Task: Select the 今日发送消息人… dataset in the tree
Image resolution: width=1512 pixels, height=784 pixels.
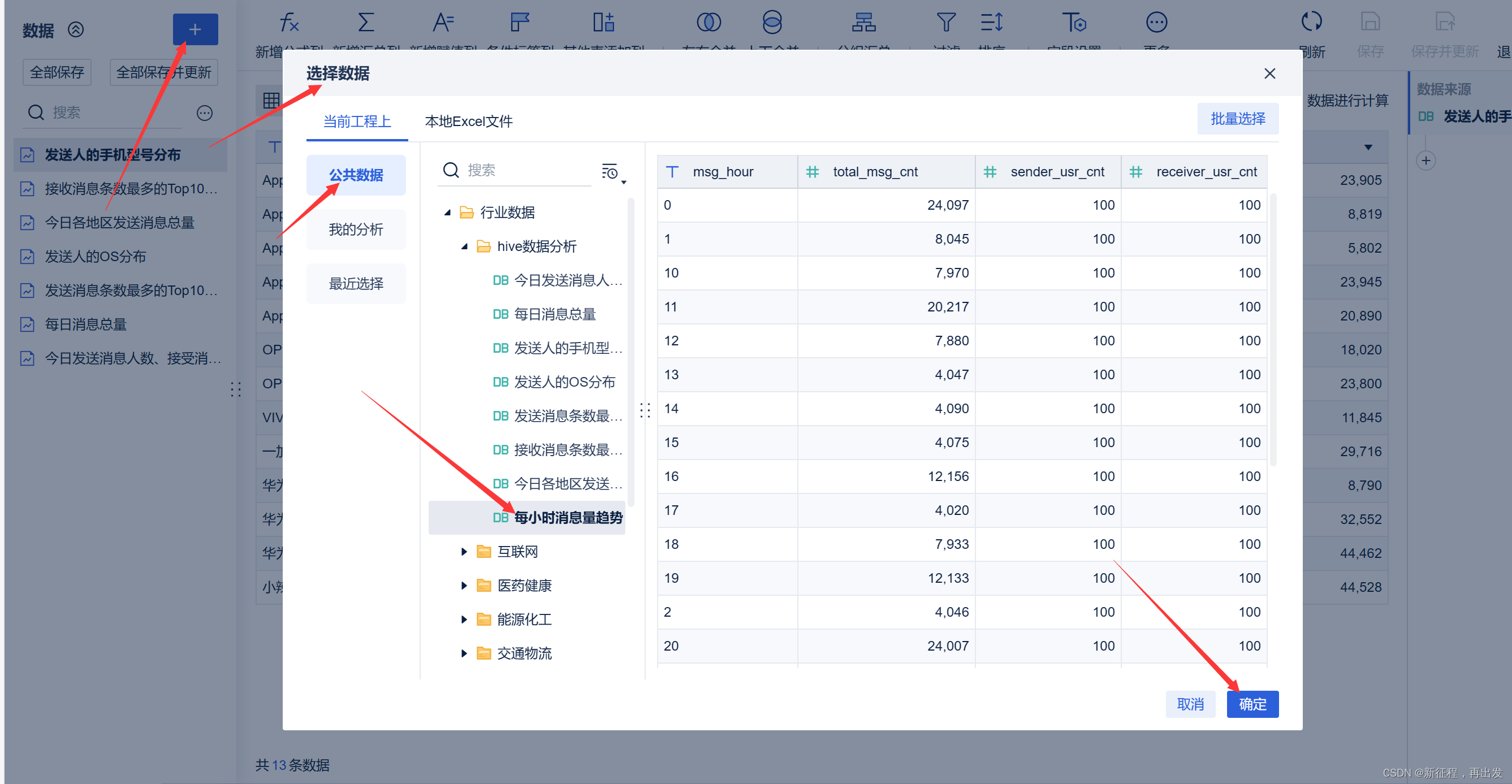Action: (526, 280)
